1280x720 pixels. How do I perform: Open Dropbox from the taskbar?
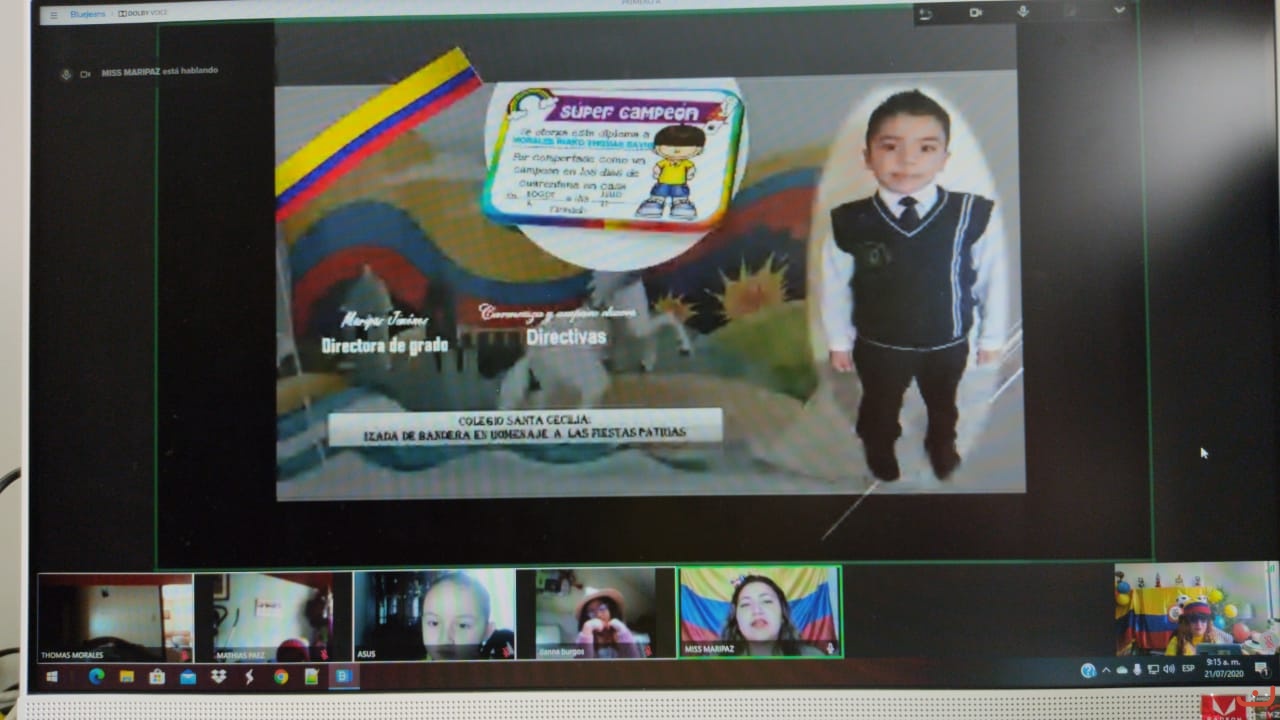coord(219,677)
